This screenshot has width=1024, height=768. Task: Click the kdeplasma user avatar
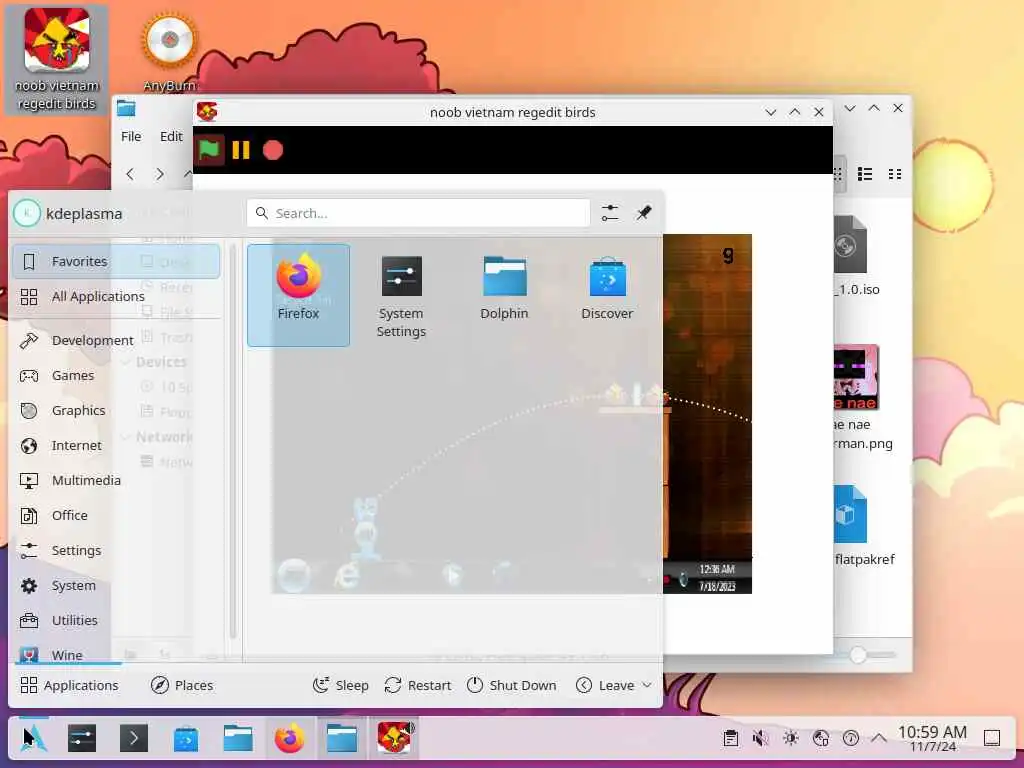[27, 214]
